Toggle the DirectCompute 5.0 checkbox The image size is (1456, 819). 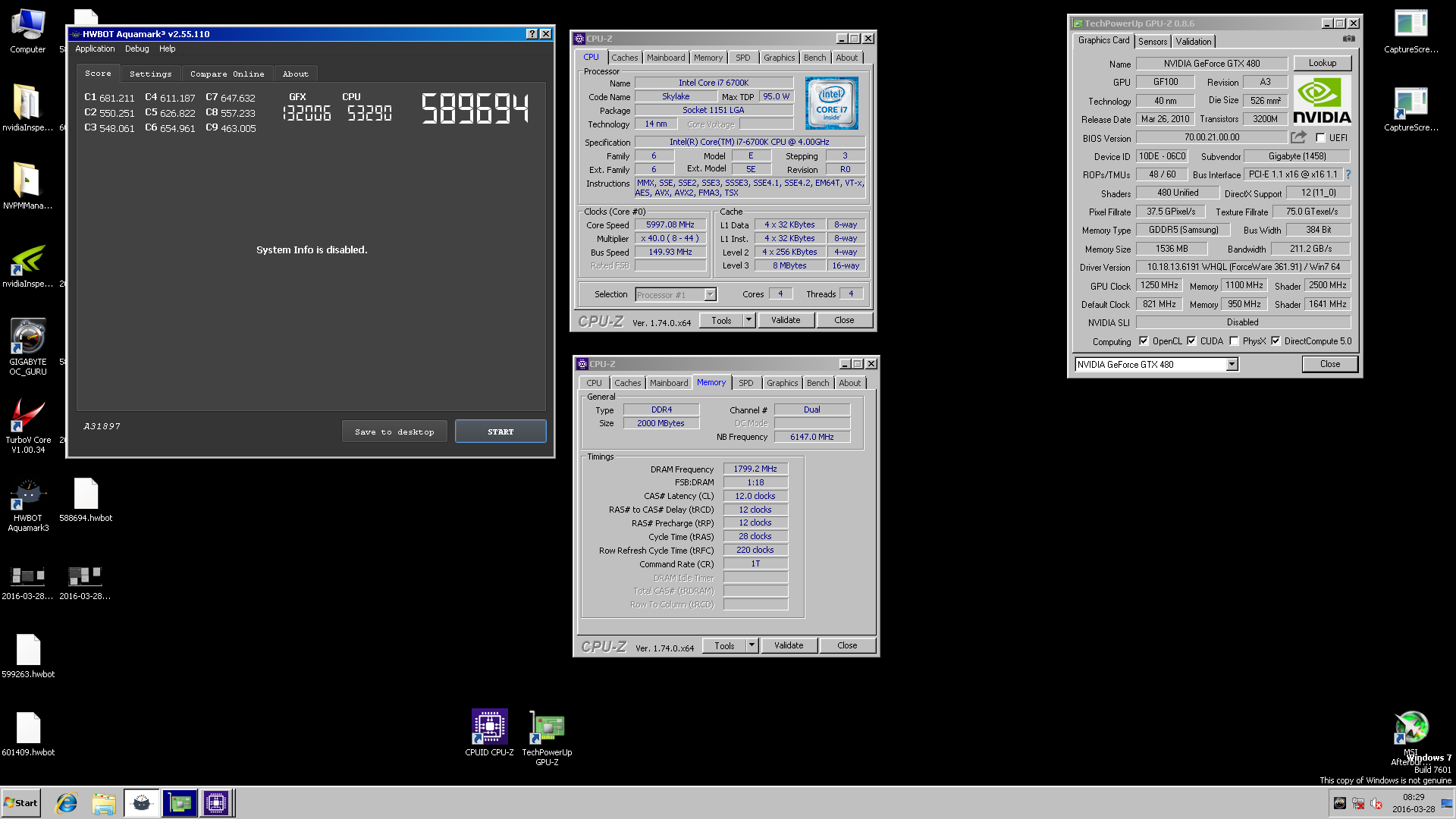point(1276,341)
